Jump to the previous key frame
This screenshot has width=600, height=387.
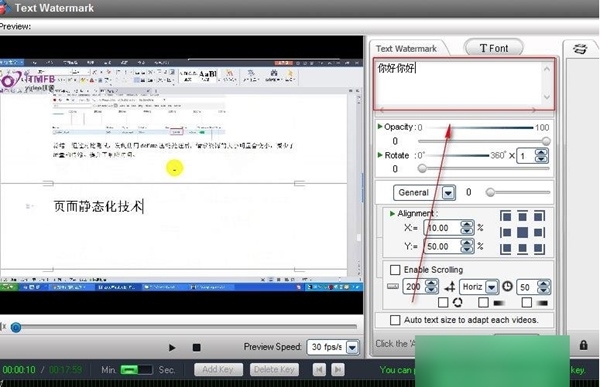point(319,369)
